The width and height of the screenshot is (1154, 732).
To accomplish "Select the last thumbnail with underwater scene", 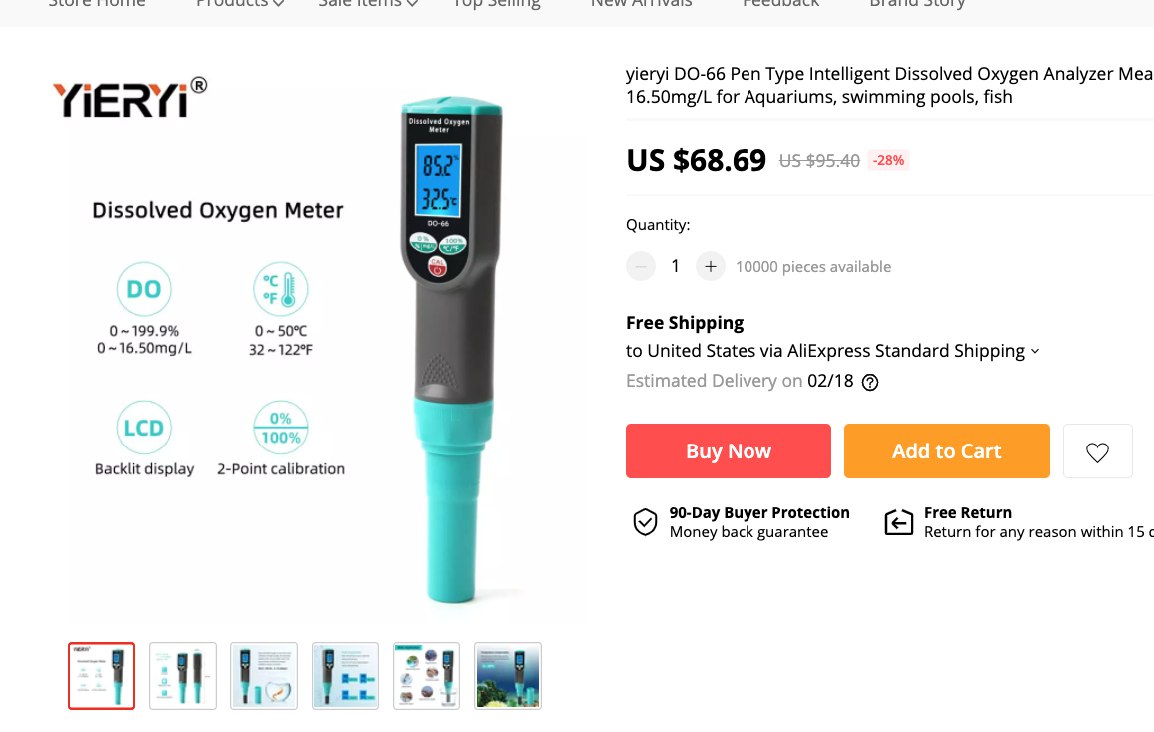I will 508,675.
